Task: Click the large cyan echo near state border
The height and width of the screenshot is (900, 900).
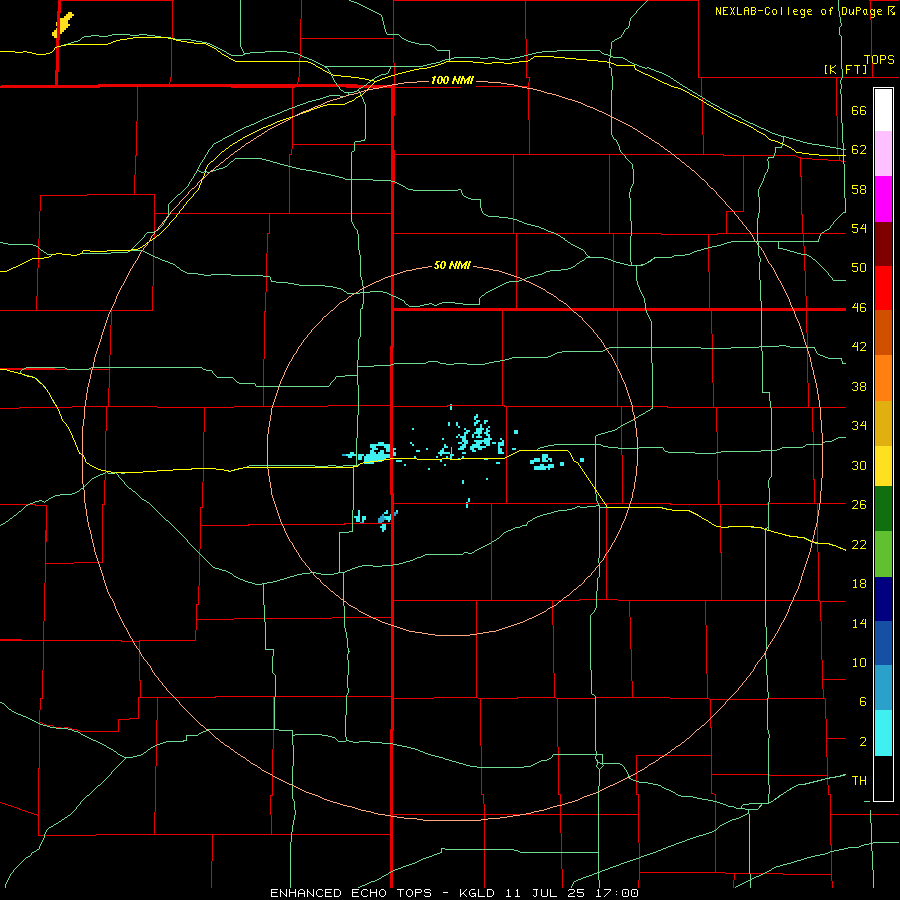Action: coord(376,452)
